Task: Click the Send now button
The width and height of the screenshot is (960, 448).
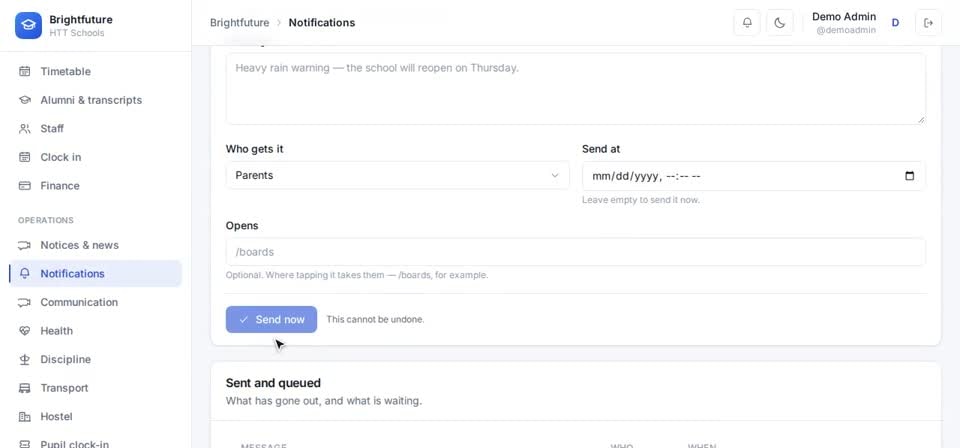Action: 271,319
